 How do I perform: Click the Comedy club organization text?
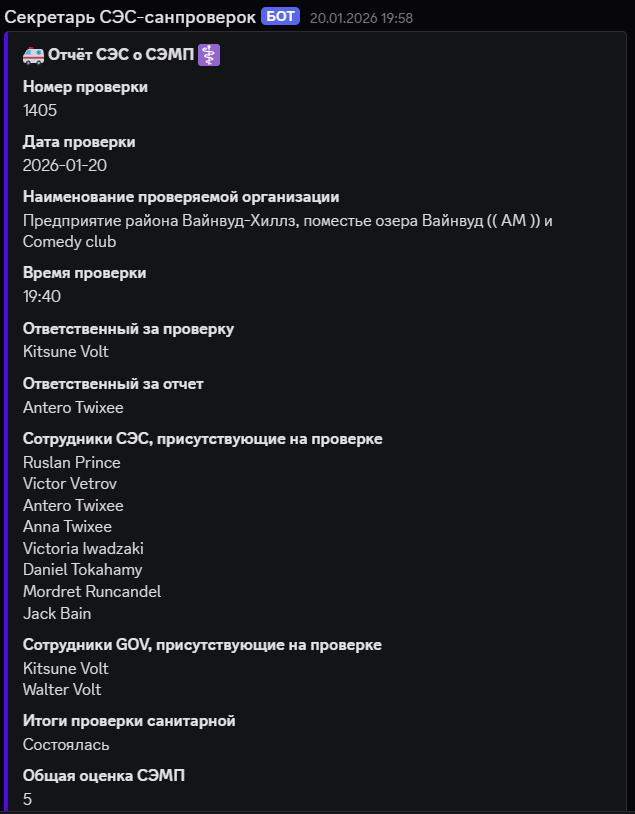point(70,242)
